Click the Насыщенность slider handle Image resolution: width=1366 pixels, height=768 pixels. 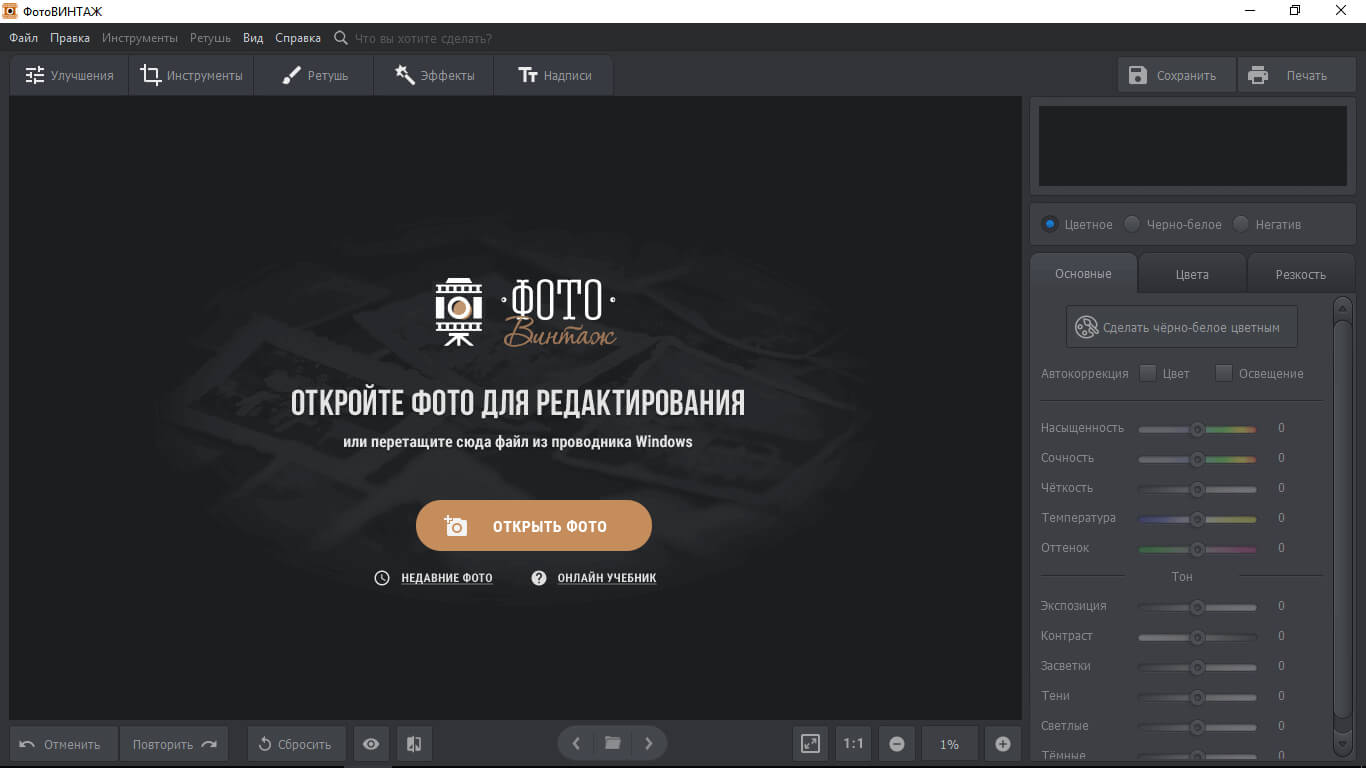click(x=1197, y=429)
